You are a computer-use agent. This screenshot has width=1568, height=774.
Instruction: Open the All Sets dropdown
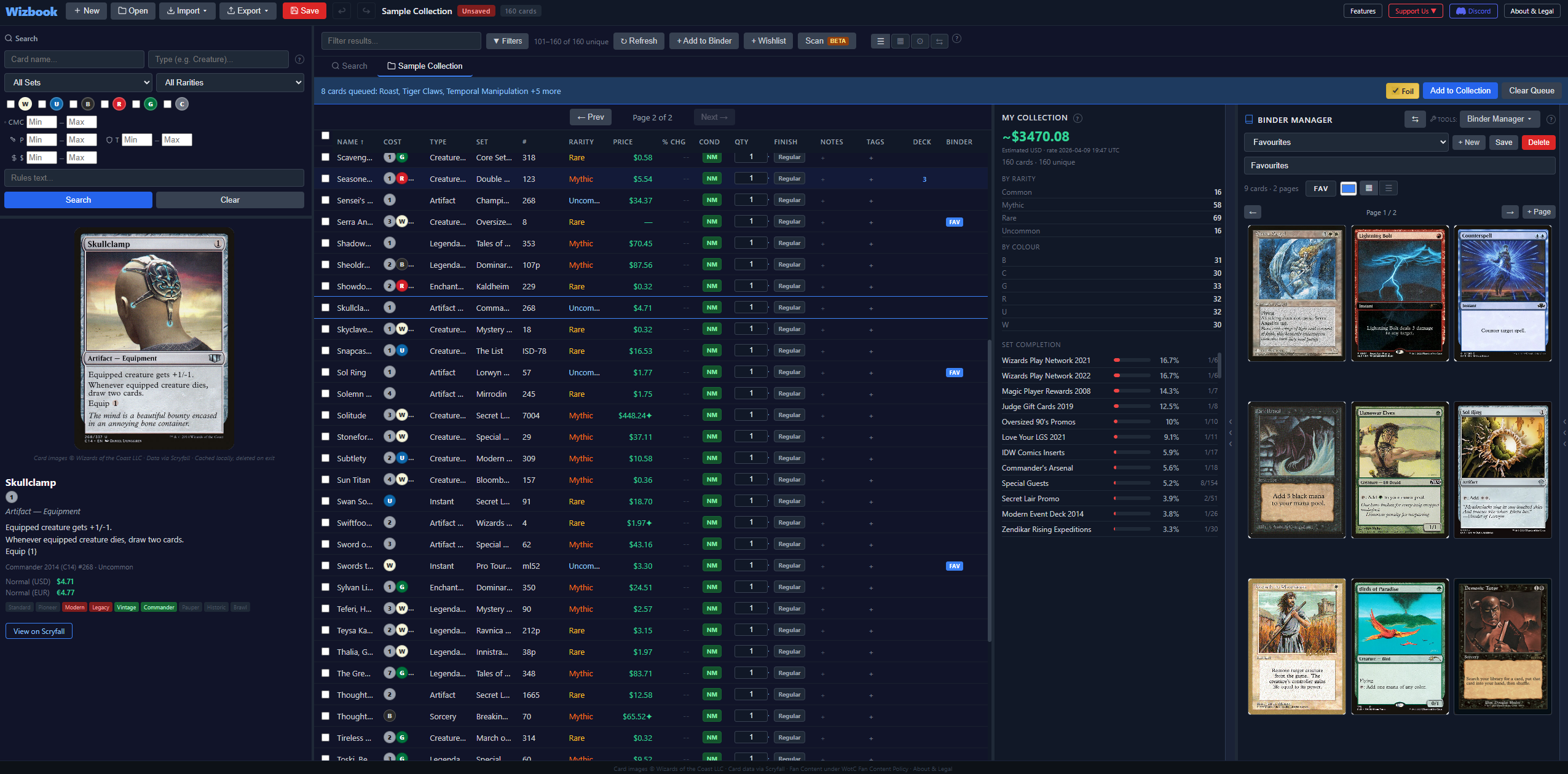tap(78, 82)
